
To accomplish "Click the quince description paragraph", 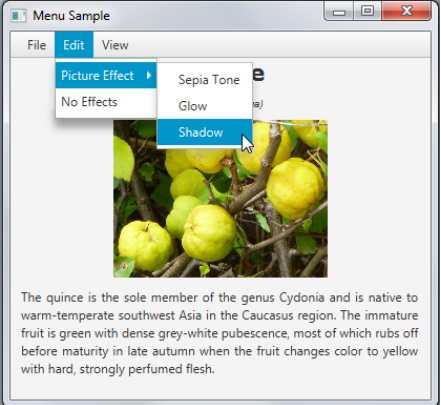I will coord(219,333).
